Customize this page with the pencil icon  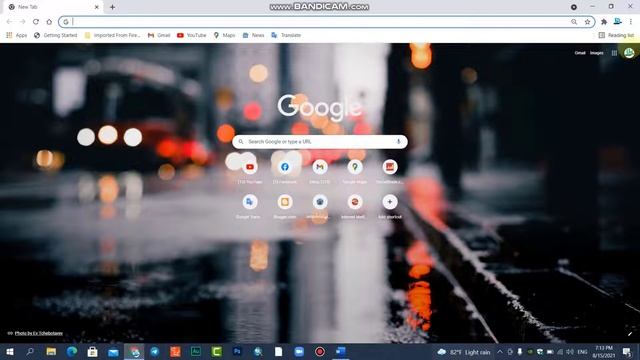click(x=630, y=333)
